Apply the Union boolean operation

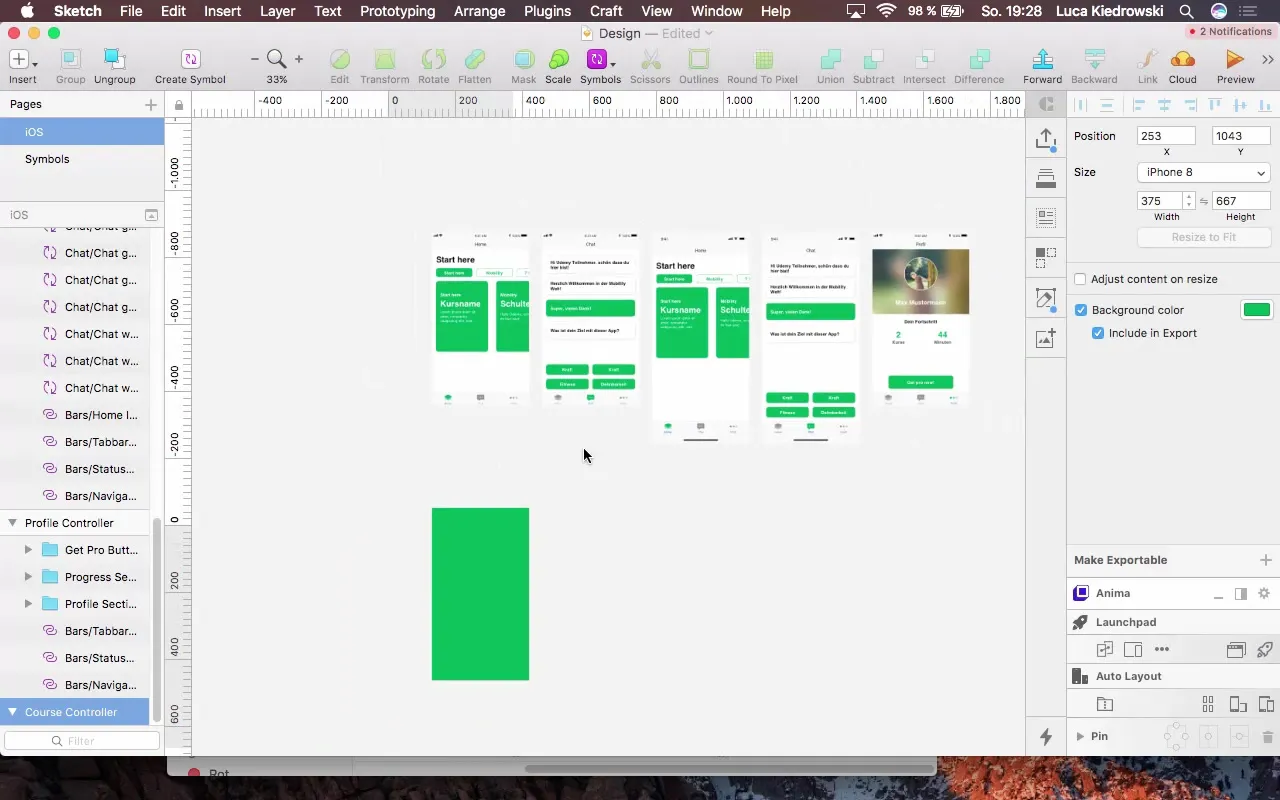[830, 59]
